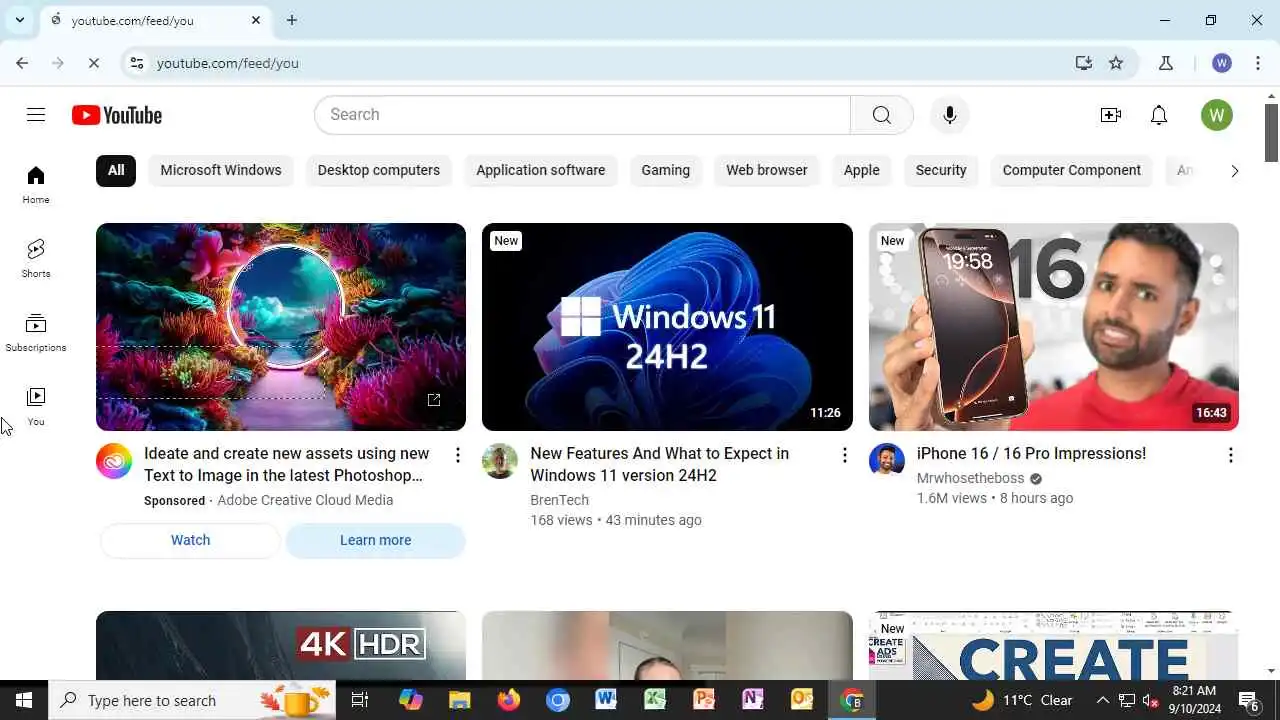Open the Windows notification center
1280x720 pixels.
click(x=1249, y=700)
